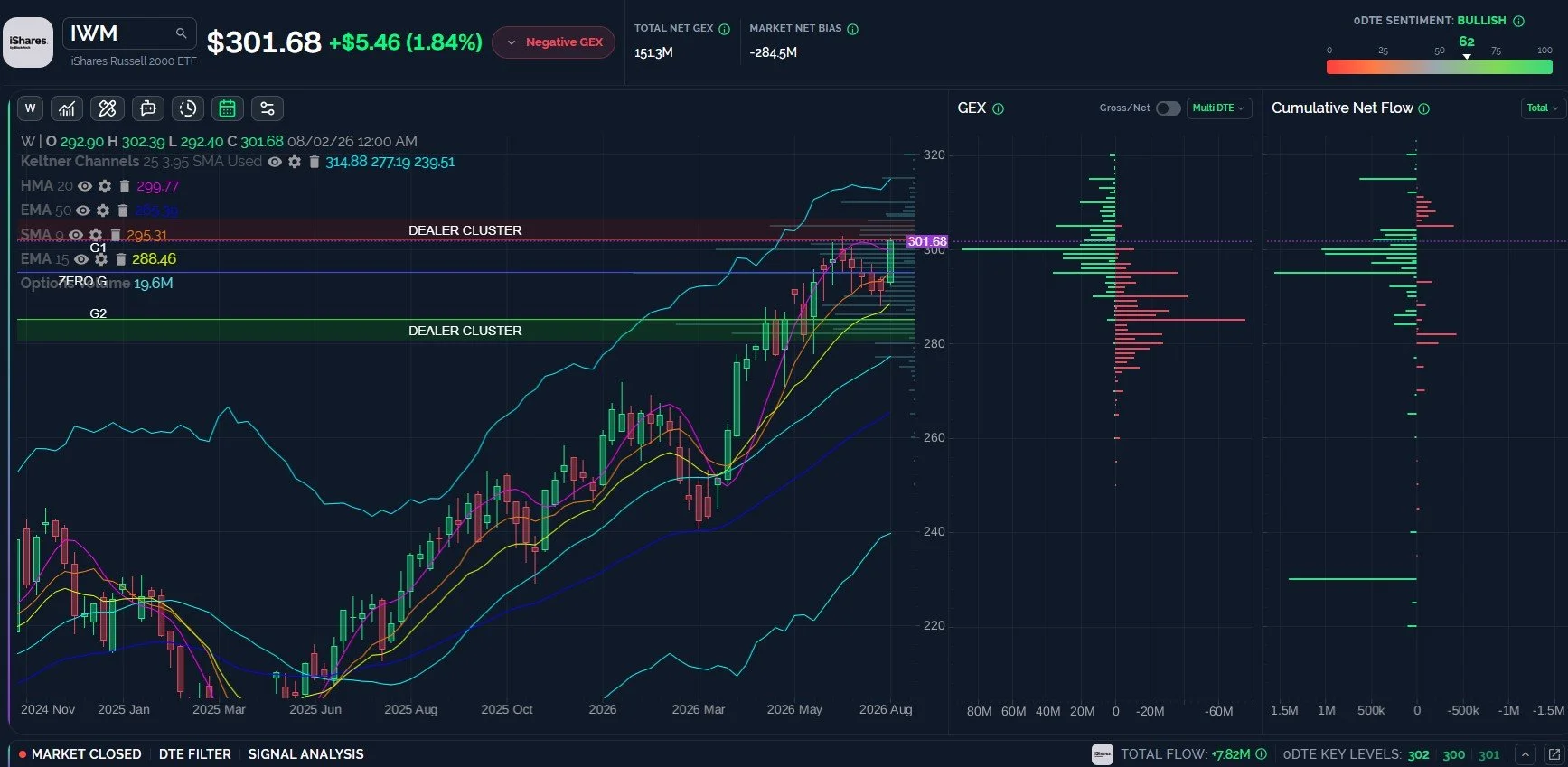Click iShares logo in bottom status bar

click(1103, 753)
